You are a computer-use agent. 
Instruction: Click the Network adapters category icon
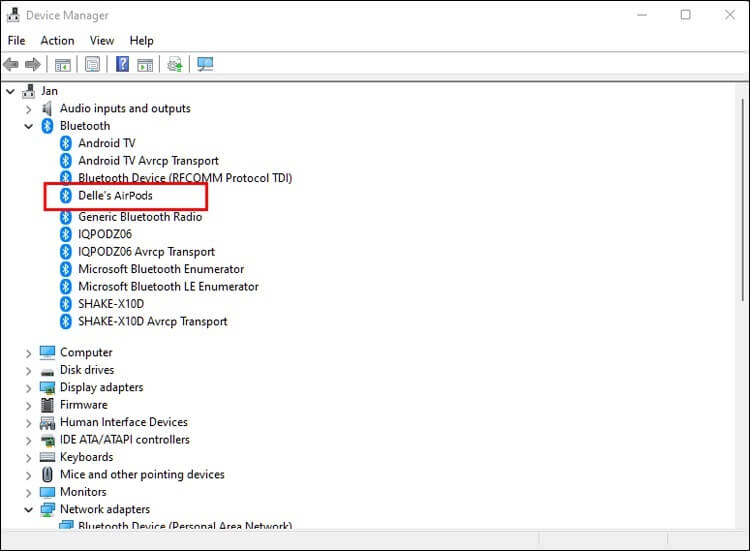(47, 509)
